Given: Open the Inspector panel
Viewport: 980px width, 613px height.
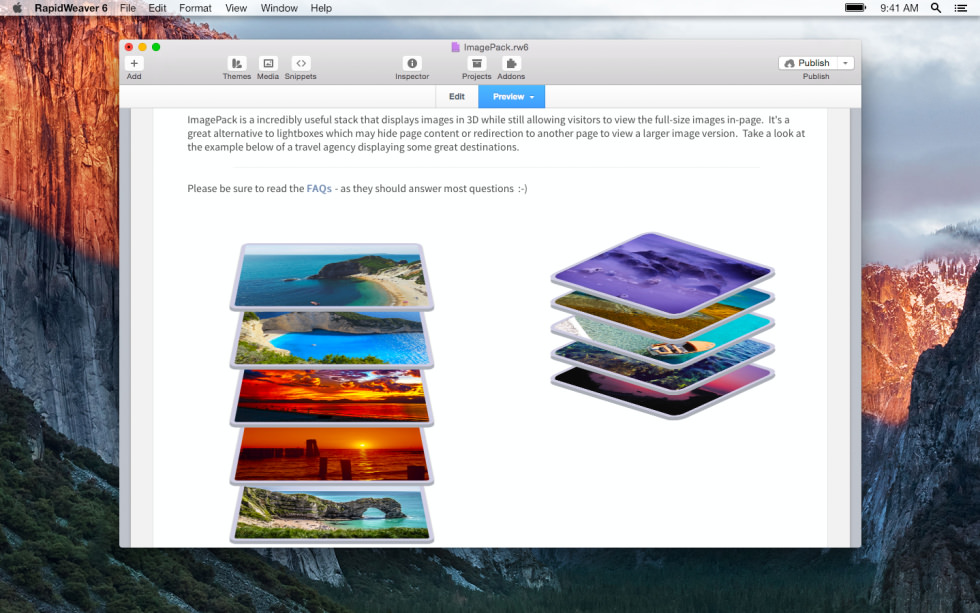Looking at the screenshot, I should 412,63.
